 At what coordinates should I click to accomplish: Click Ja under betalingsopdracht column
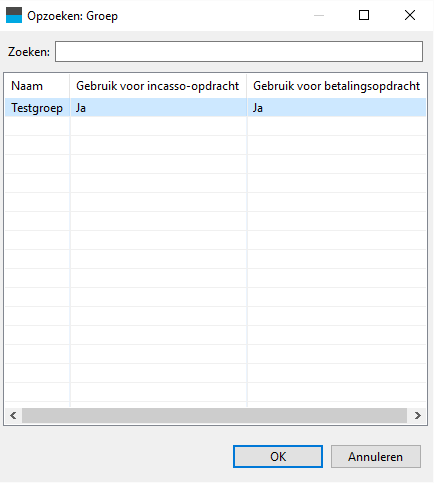tap(258, 108)
